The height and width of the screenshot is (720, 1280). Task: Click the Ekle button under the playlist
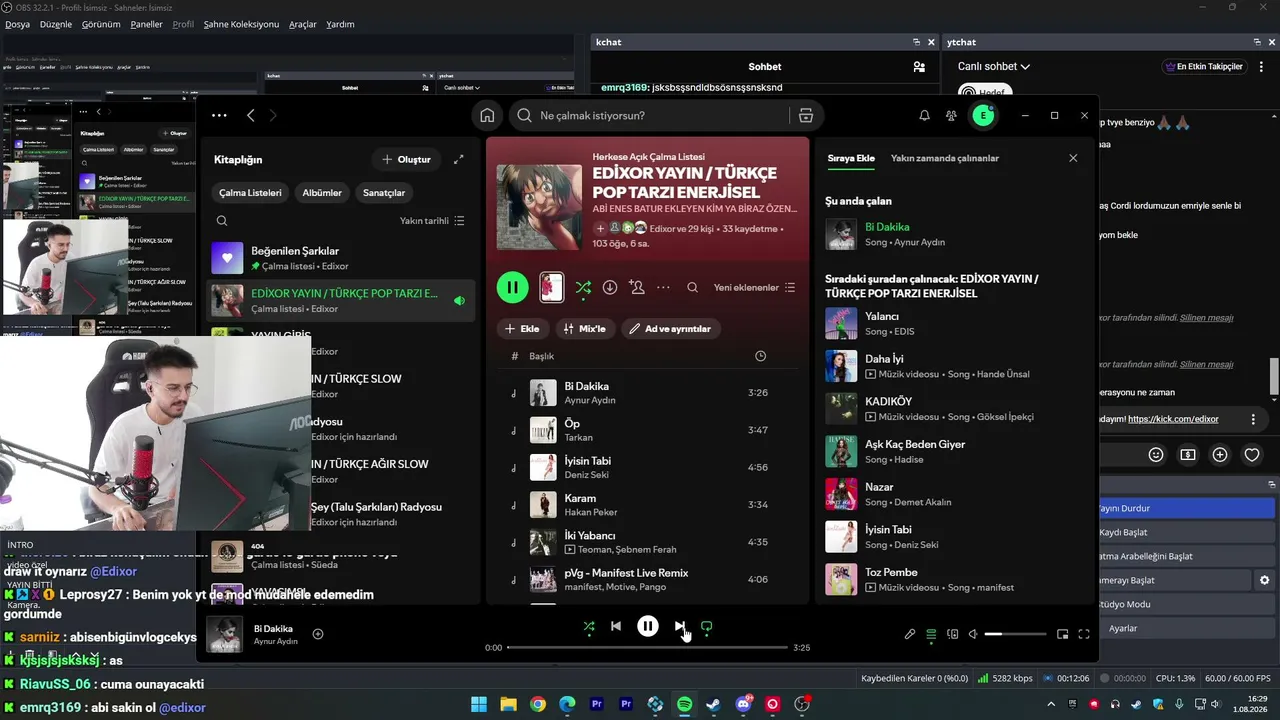tap(522, 329)
